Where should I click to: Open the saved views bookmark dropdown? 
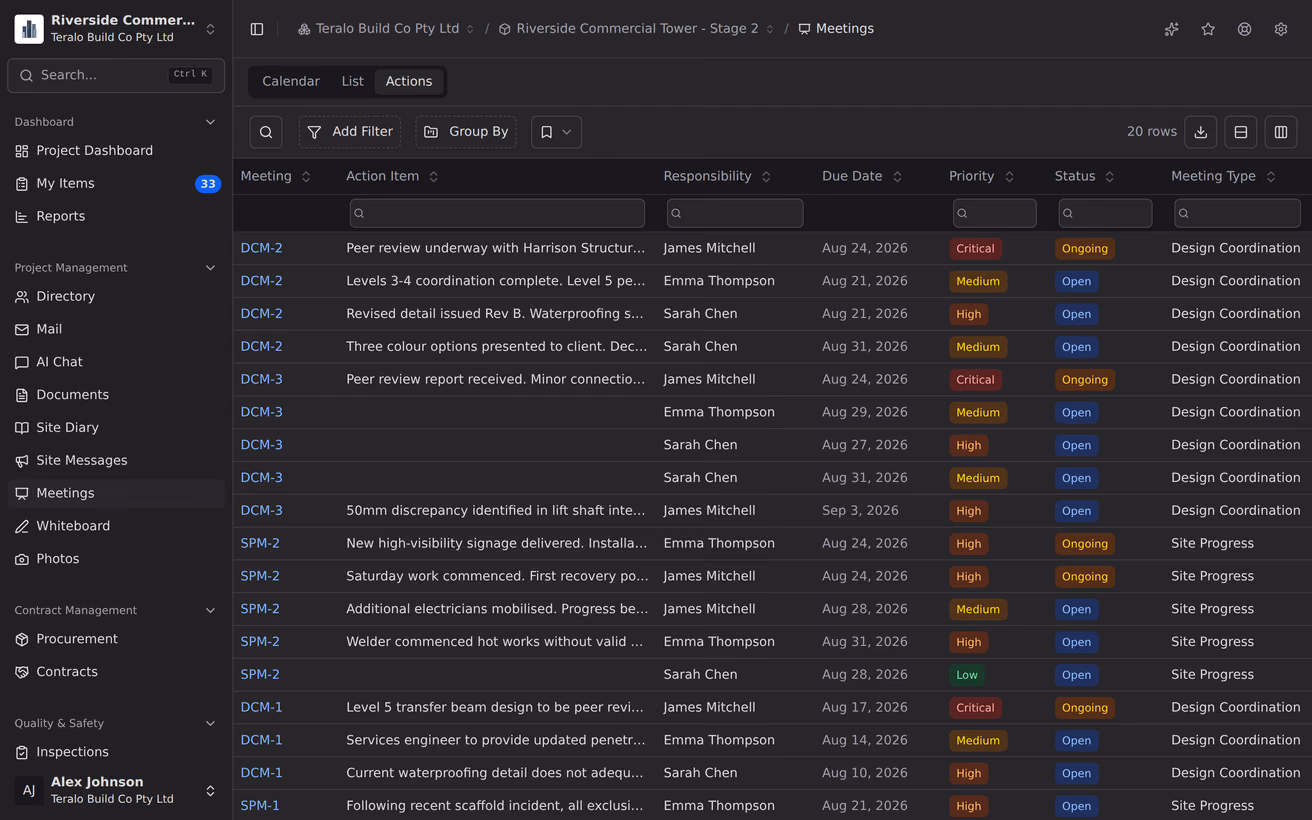tap(556, 132)
